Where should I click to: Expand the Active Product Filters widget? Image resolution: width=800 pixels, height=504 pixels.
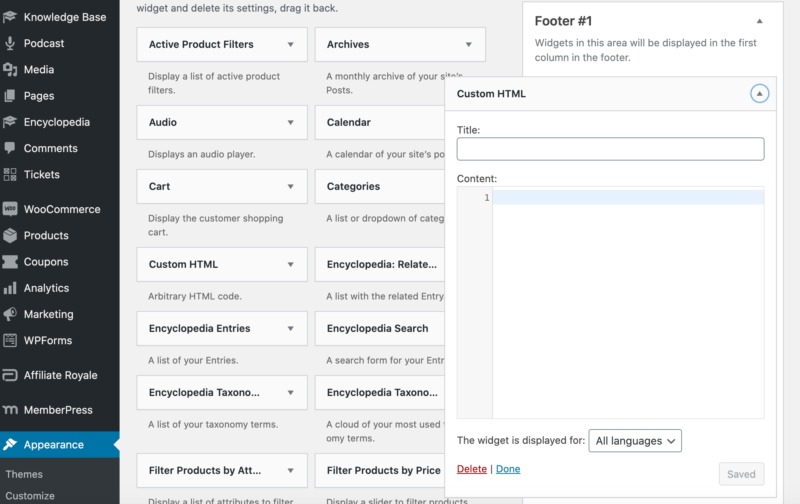click(x=291, y=45)
